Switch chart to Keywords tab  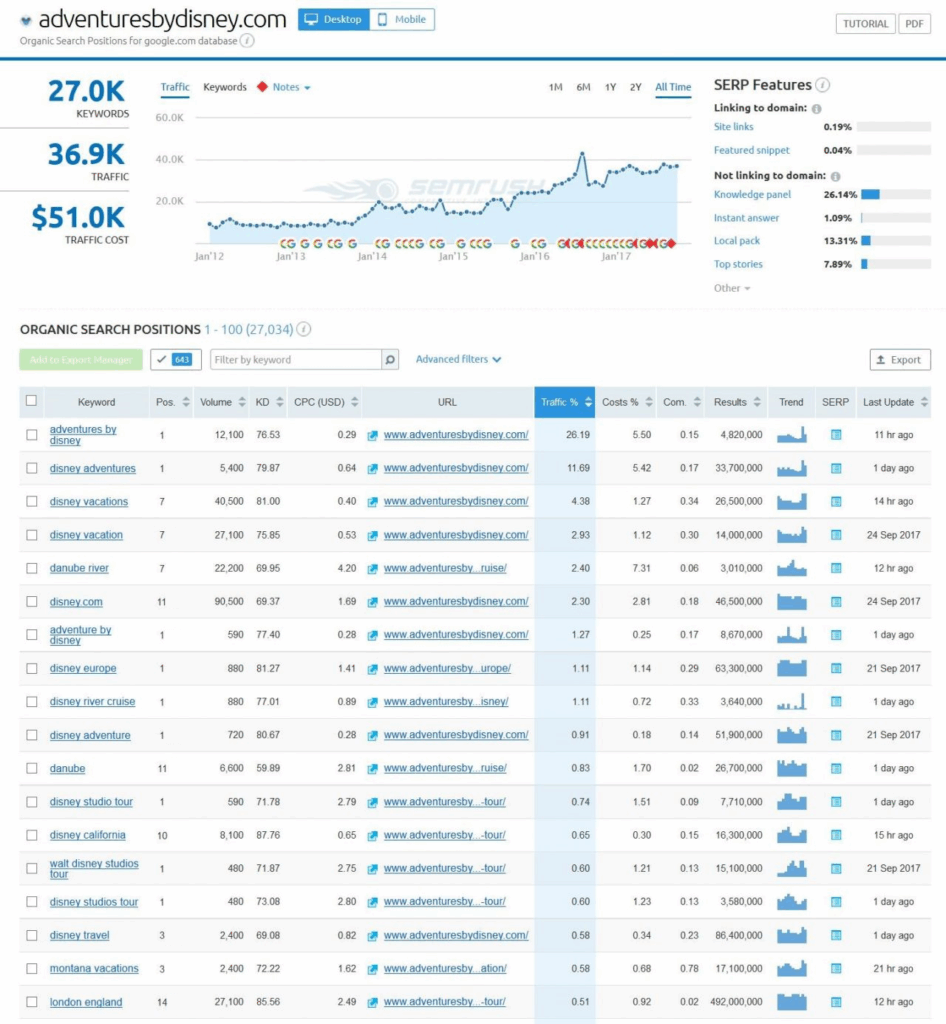(x=225, y=87)
